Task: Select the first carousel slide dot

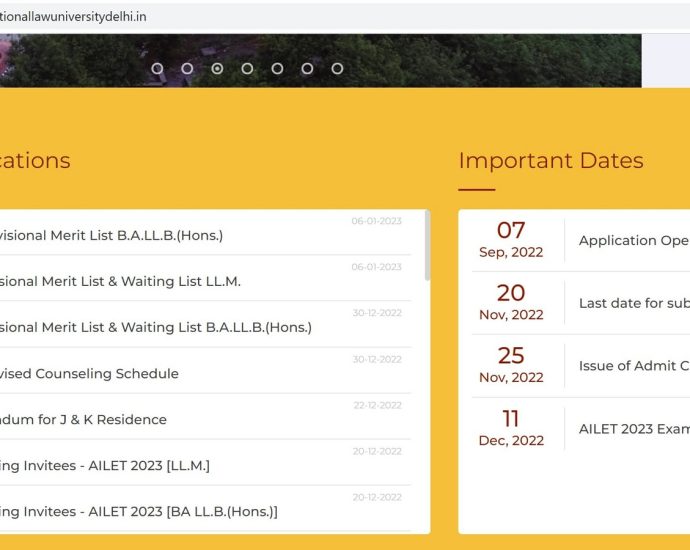Action: pos(157,69)
